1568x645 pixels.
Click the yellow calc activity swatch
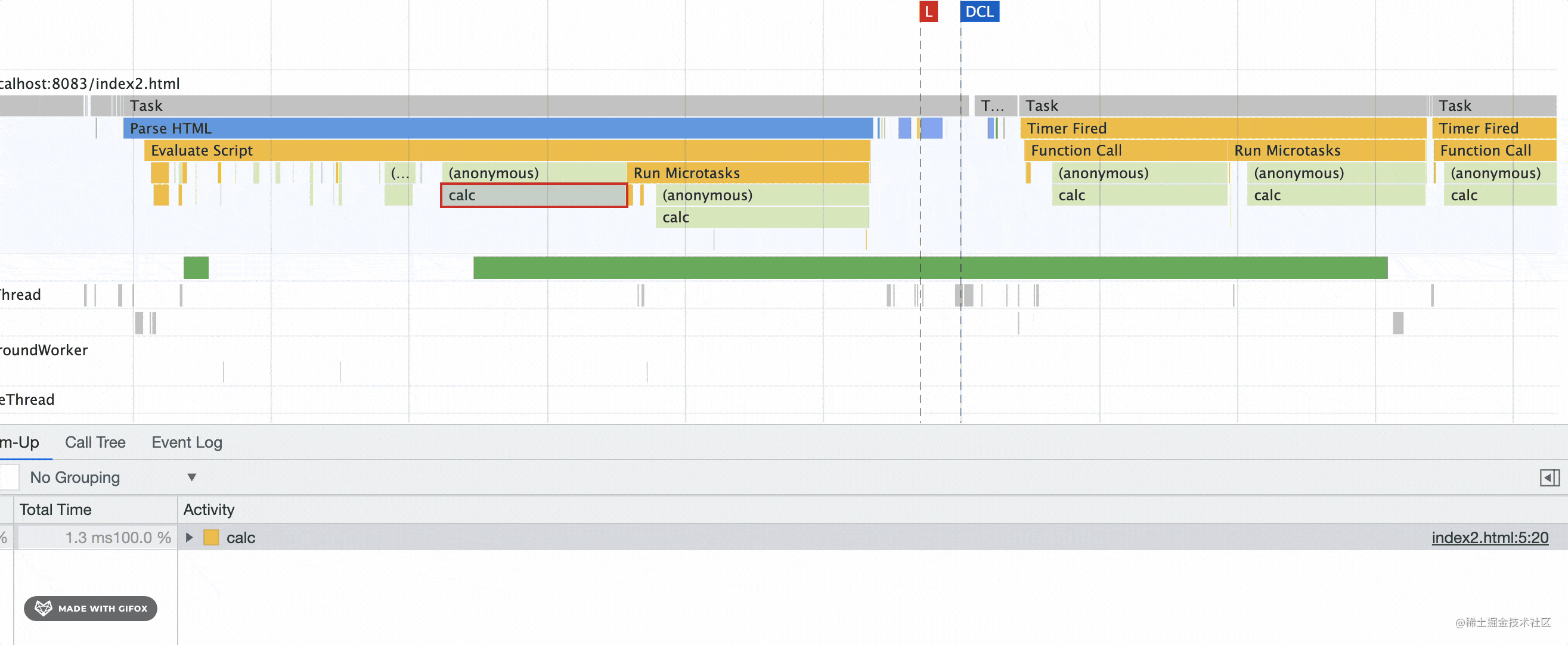[x=211, y=537]
